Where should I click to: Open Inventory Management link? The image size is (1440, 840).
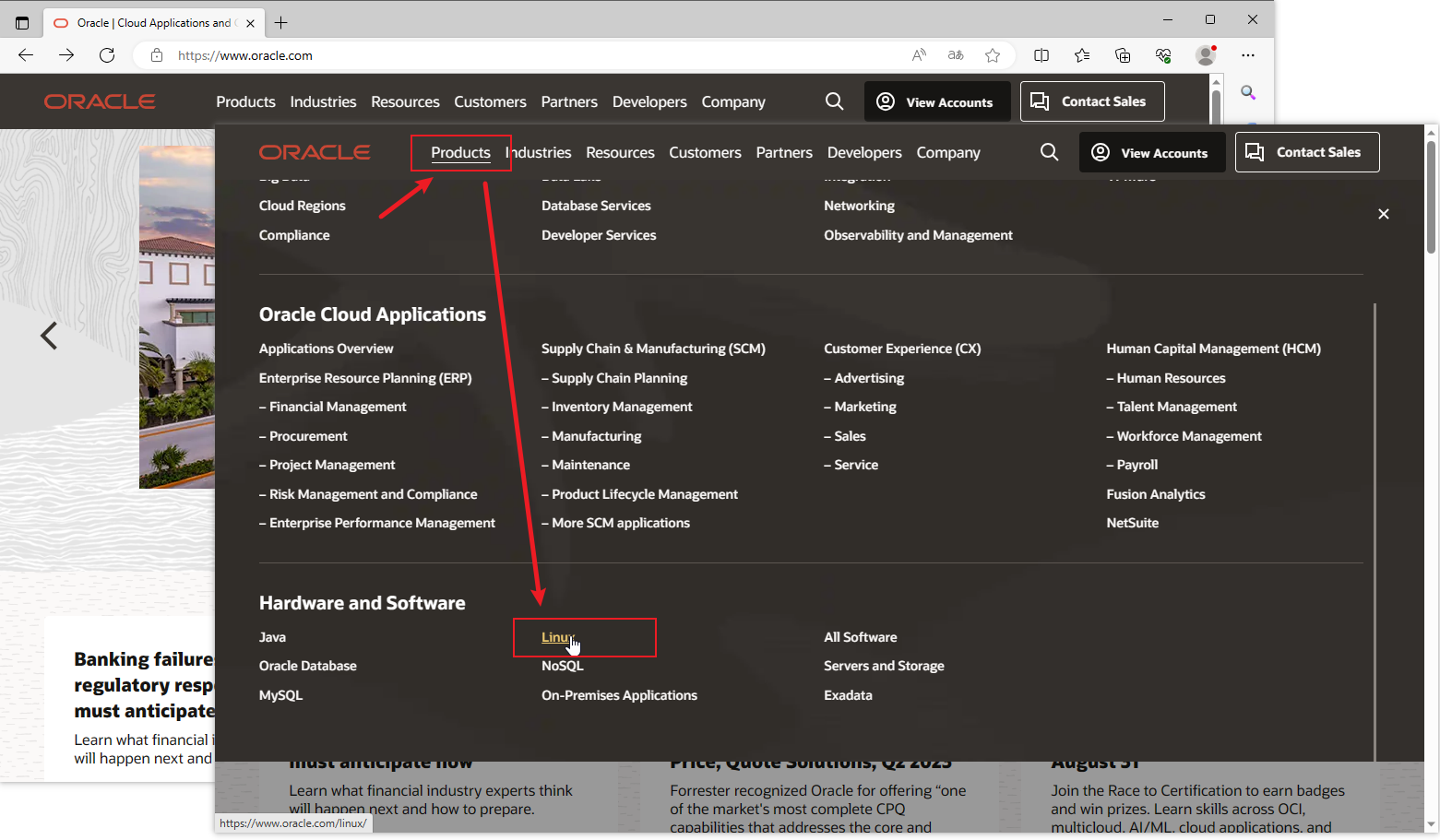coord(617,407)
